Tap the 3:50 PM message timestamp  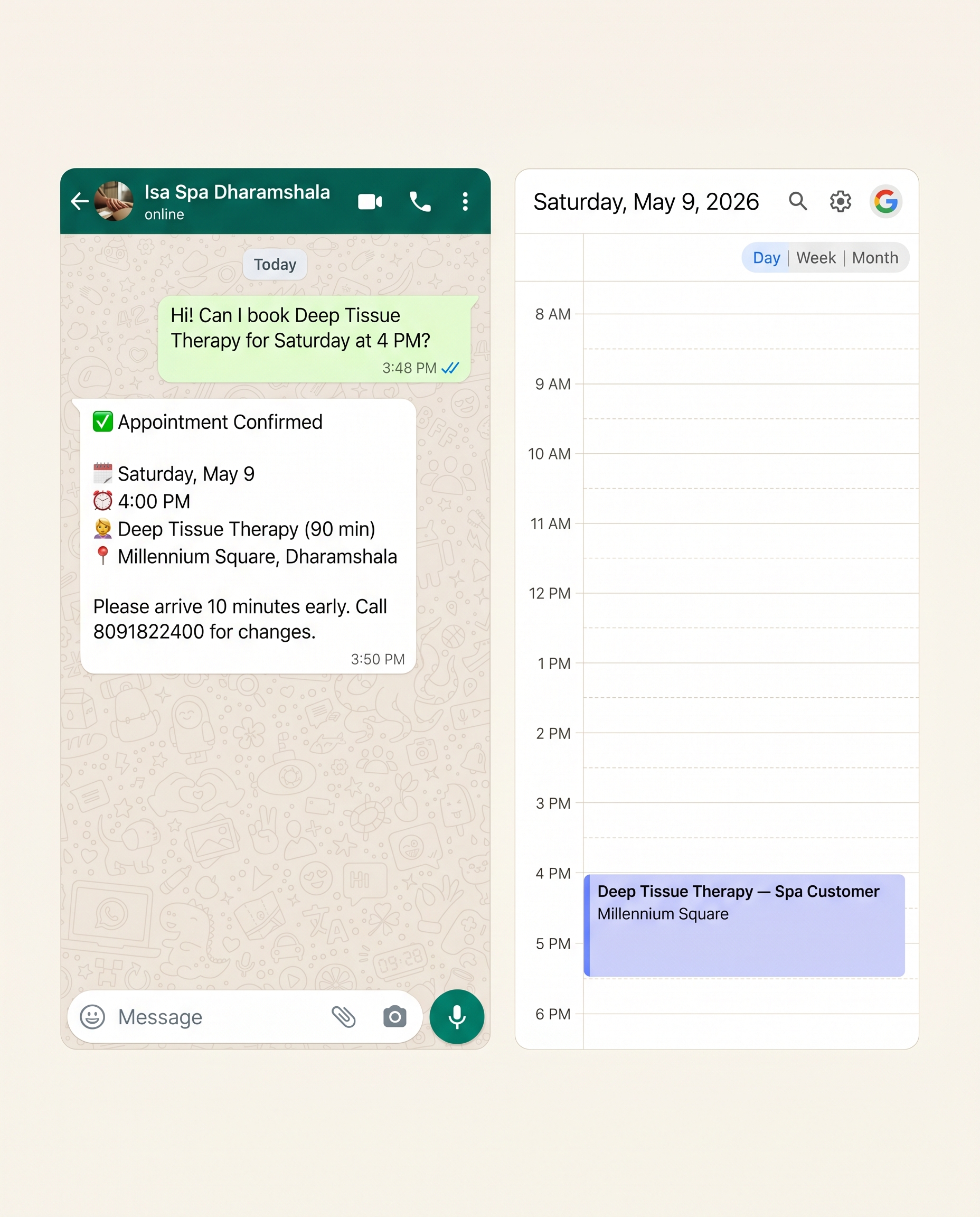coord(378,659)
